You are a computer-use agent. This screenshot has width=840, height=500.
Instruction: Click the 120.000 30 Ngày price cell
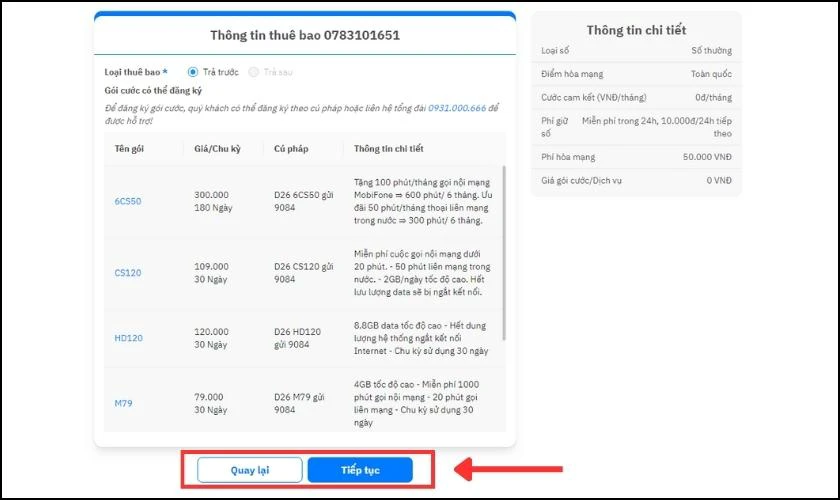click(x=211, y=338)
